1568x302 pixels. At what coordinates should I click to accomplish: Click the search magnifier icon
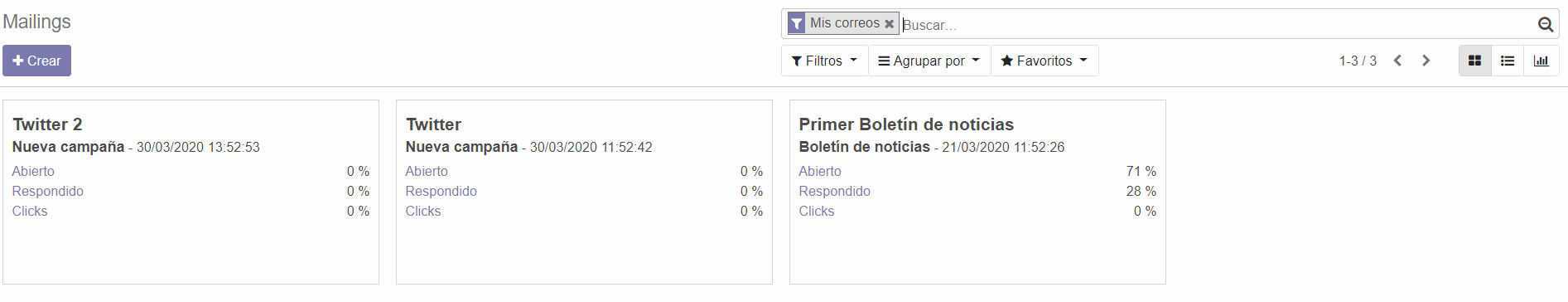(1545, 24)
